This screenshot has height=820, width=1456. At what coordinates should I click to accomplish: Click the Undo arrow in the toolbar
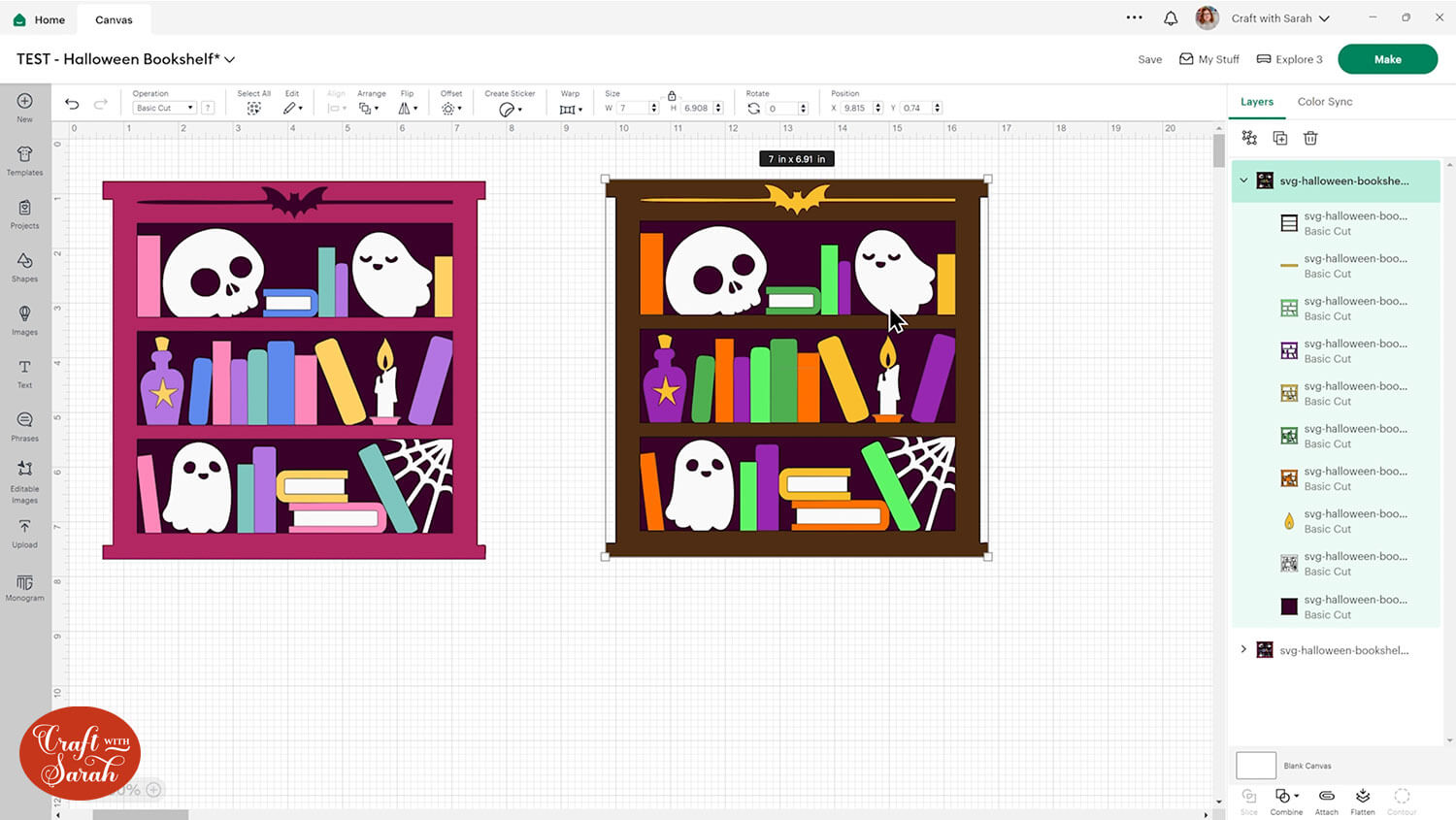(71, 103)
